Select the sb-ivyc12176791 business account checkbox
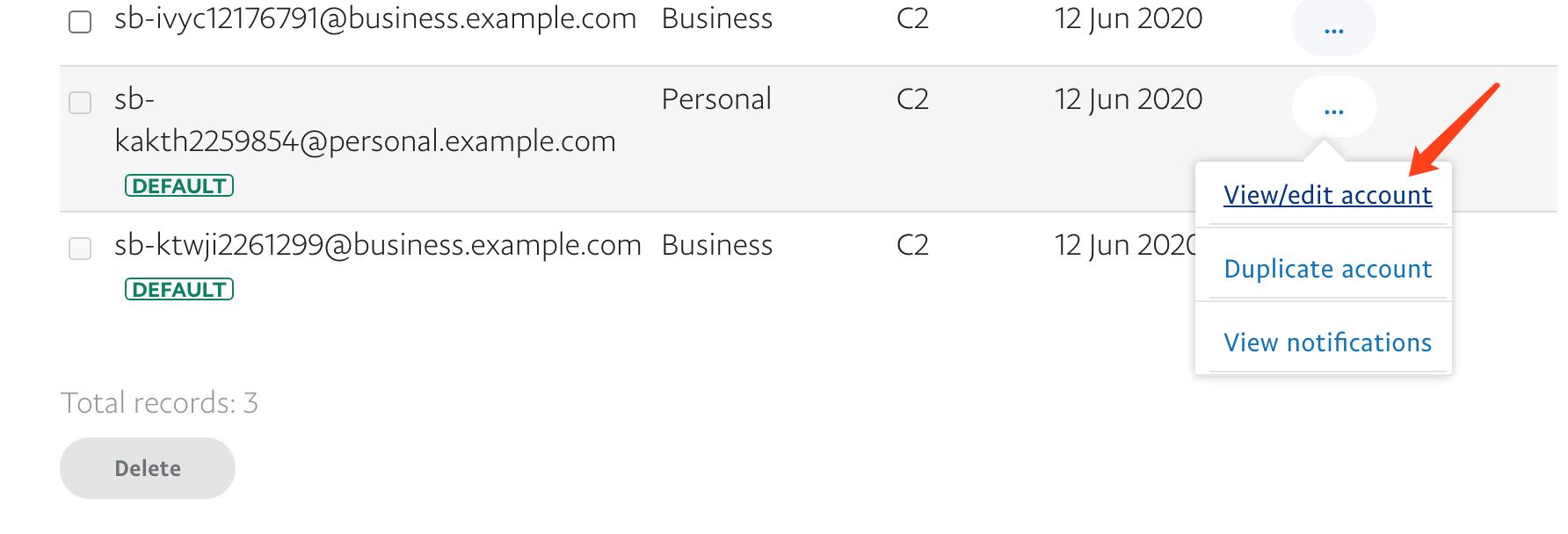The image size is (1568, 534). coord(80,22)
